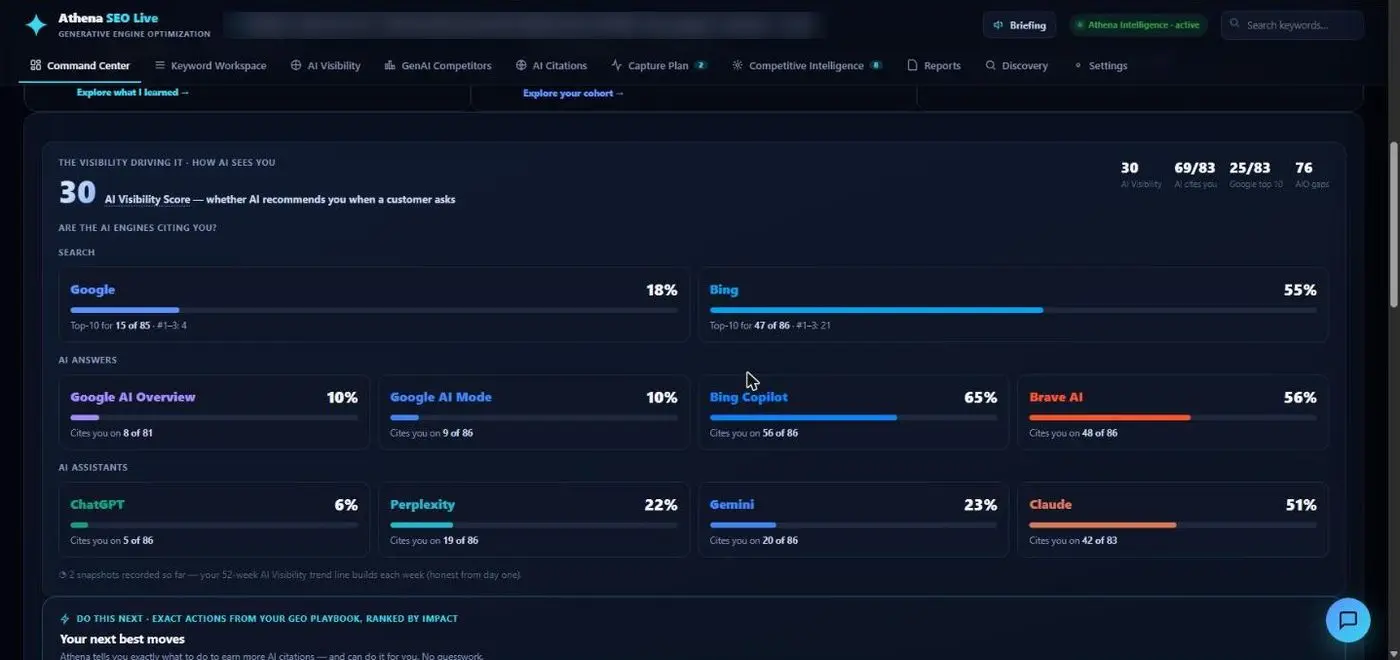Switch to the Reports tab
The height and width of the screenshot is (660, 1400).
pos(934,66)
